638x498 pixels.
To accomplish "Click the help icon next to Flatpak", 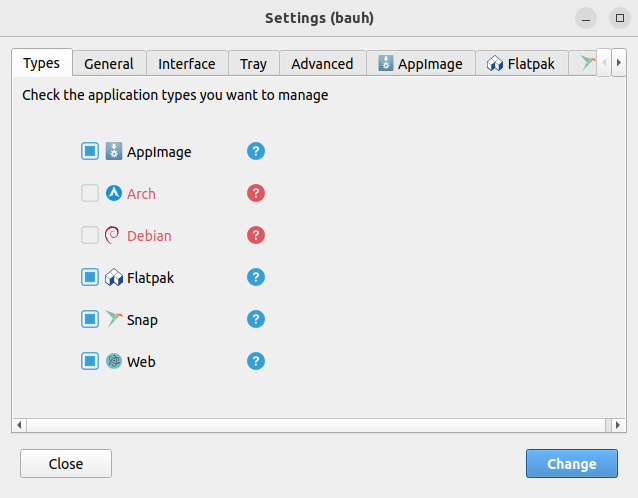I will pos(256,277).
